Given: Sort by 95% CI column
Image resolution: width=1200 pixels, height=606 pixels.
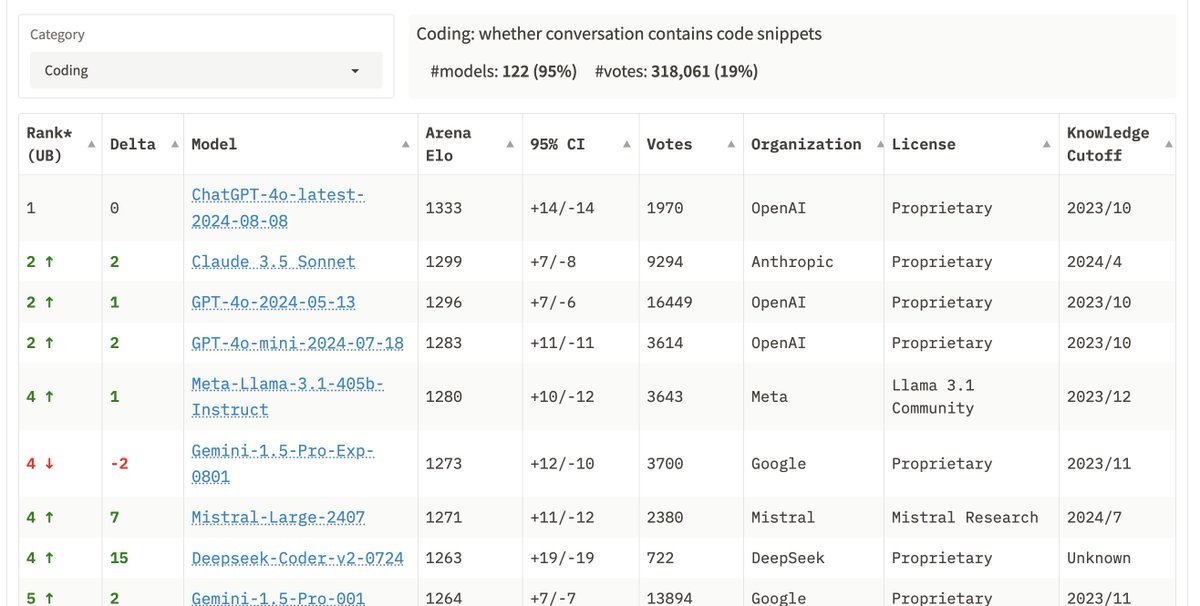Looking at the screenshot, I should [x=580, y=144].
